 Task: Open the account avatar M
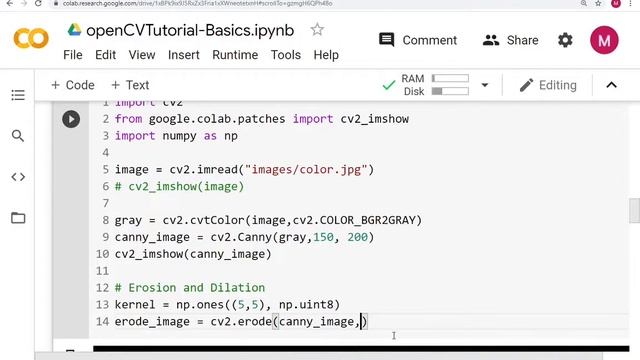point(604,40)
